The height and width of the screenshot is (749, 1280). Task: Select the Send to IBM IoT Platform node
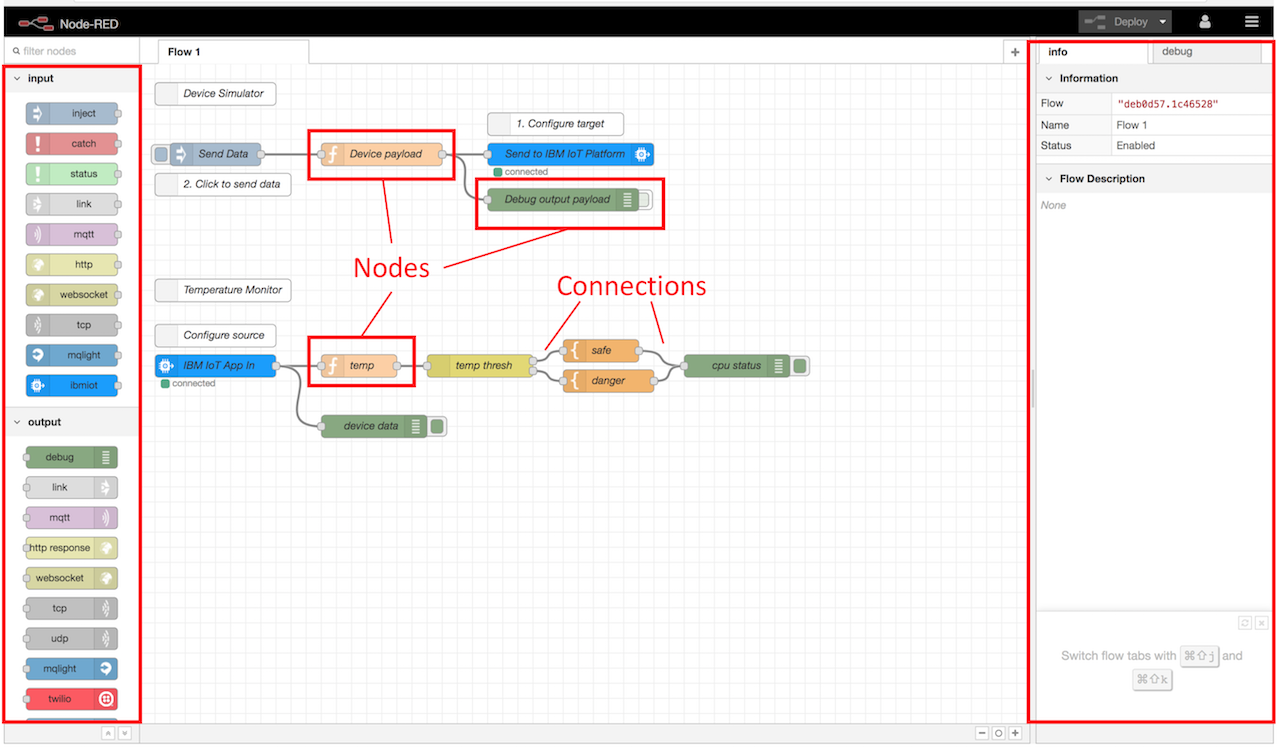pyautogui.click(x=571, y=154)
